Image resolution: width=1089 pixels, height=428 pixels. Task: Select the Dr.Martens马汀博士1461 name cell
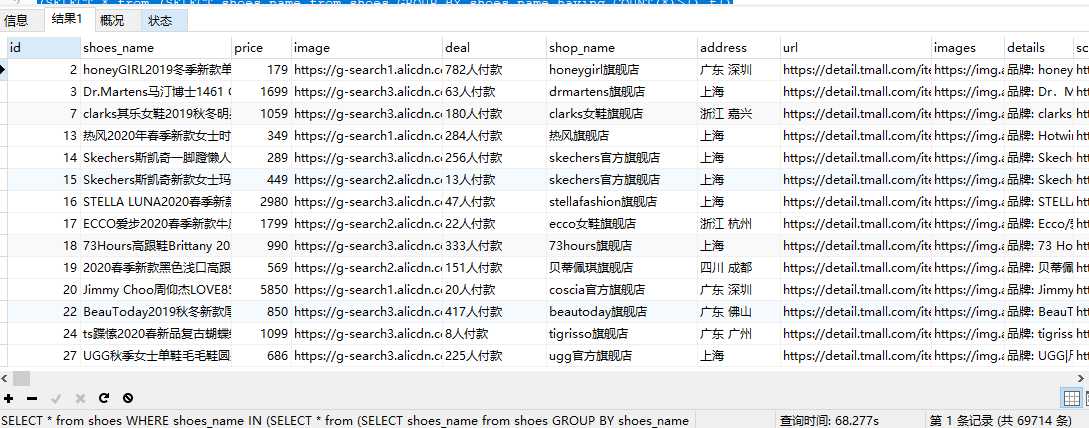[156, 92]
